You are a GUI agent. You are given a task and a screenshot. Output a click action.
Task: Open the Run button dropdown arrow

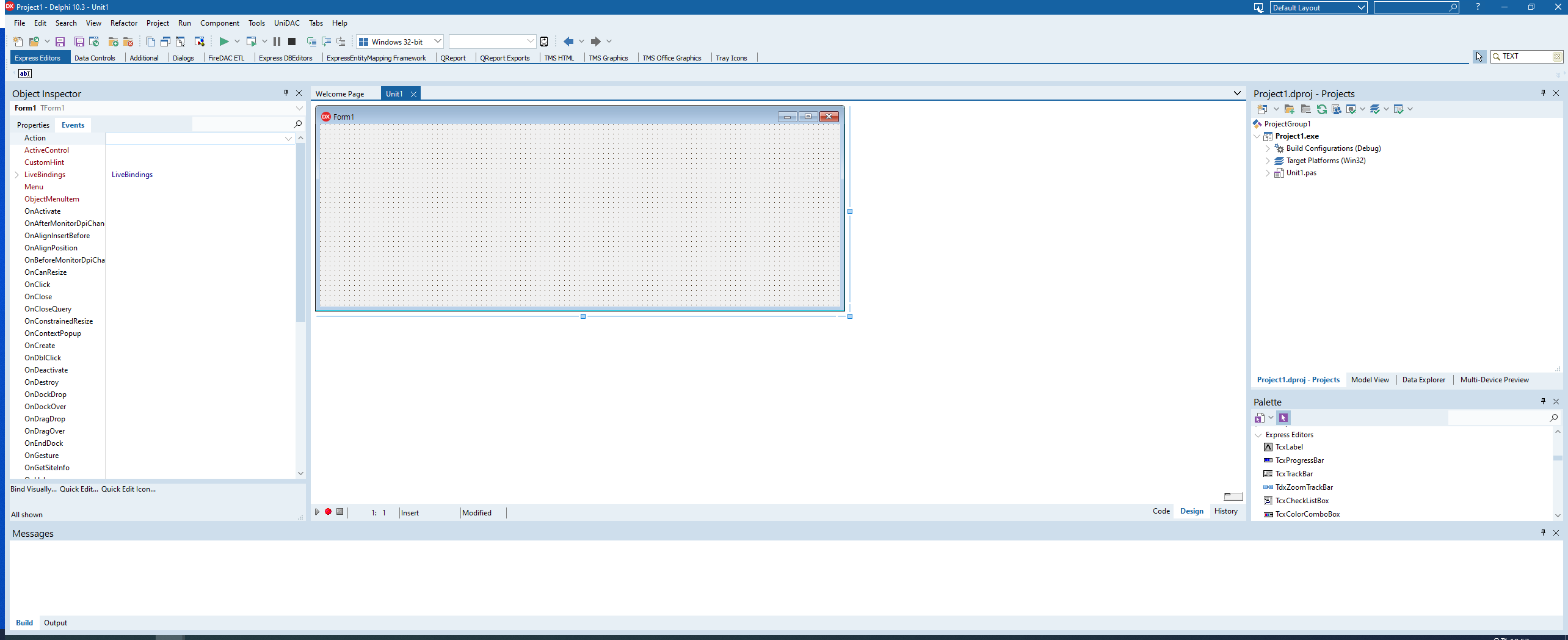(237, 42)
